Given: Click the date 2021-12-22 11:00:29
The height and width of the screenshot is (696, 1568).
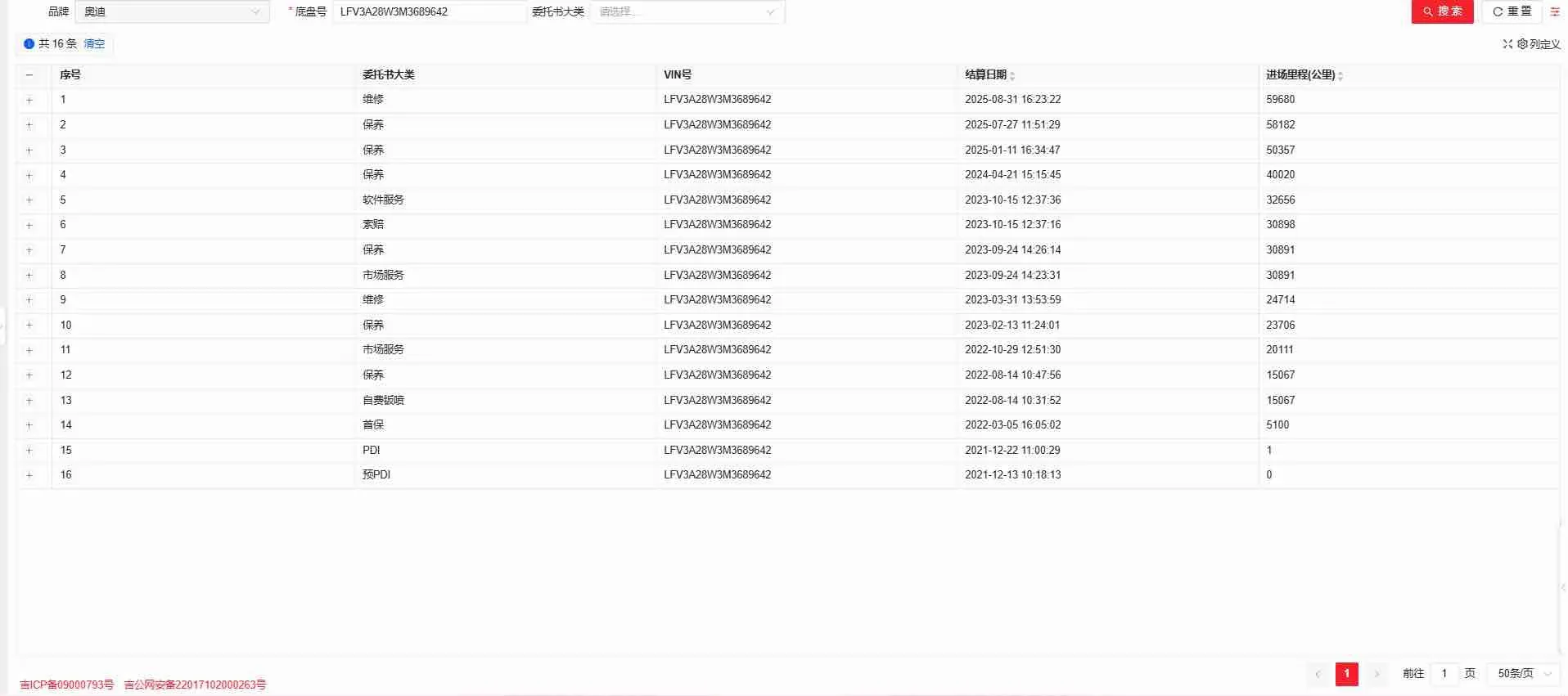Looking at the screenshot, I should (x=1013, y=450).
